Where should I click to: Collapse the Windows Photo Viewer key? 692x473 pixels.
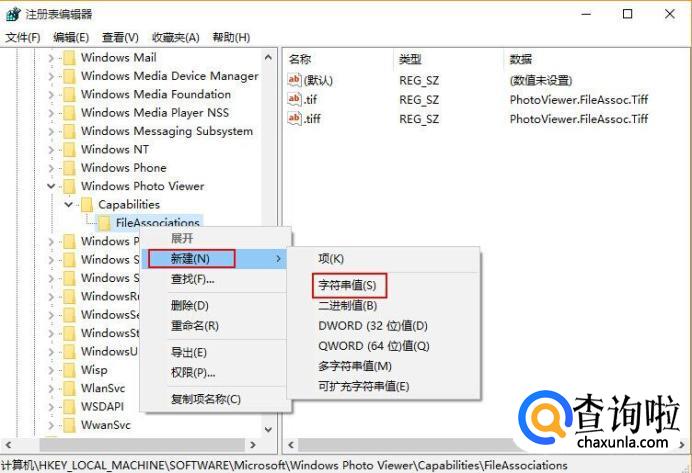pyautogui.click(x=51, y=186)
